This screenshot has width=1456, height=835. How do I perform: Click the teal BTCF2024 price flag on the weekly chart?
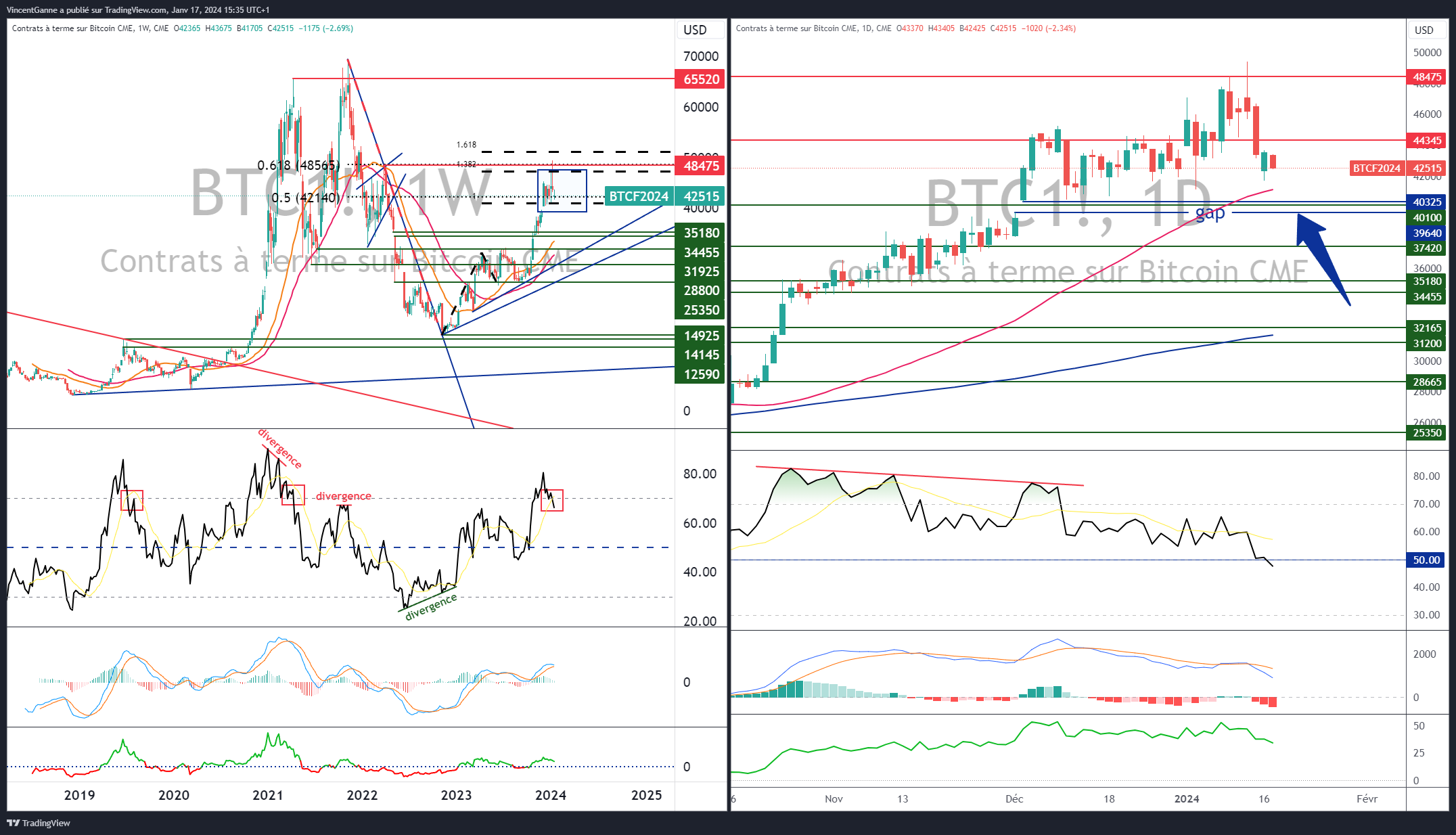tap(638, 197)
